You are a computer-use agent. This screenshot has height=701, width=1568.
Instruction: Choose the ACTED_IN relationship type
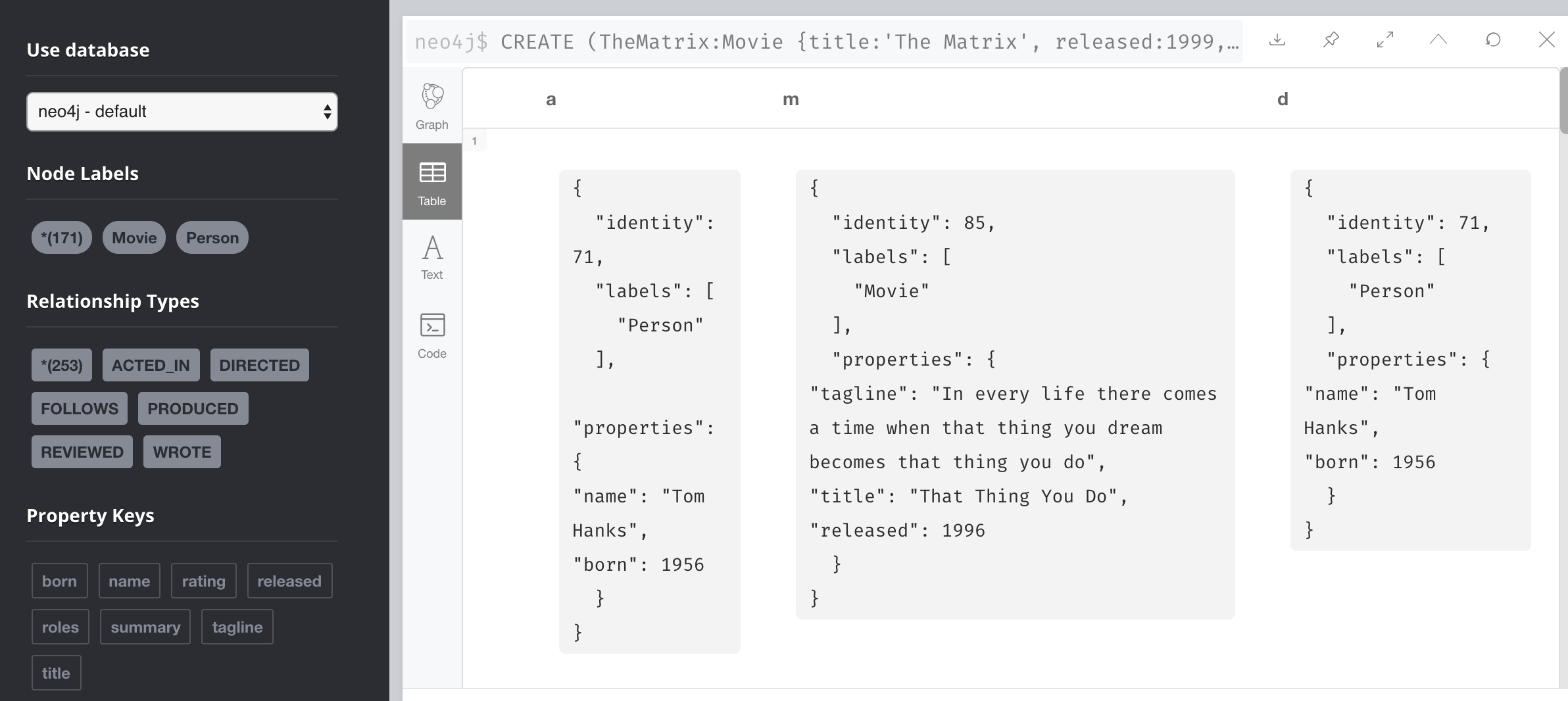[x=151, y=365]
